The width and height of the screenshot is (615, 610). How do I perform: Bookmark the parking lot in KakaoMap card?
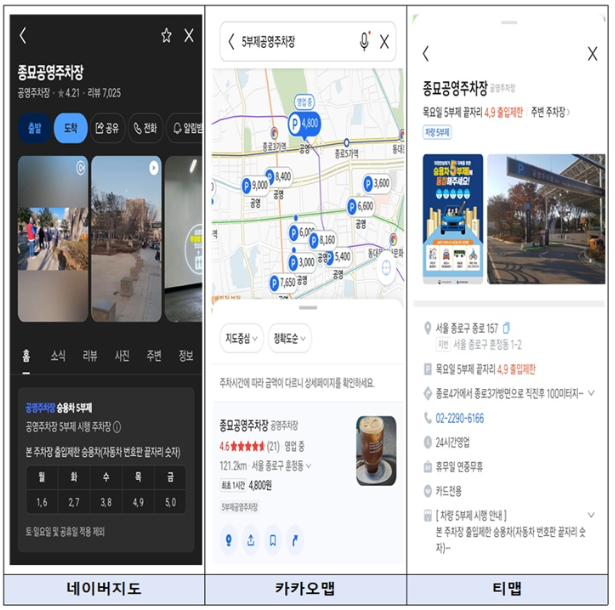[274, 540]
